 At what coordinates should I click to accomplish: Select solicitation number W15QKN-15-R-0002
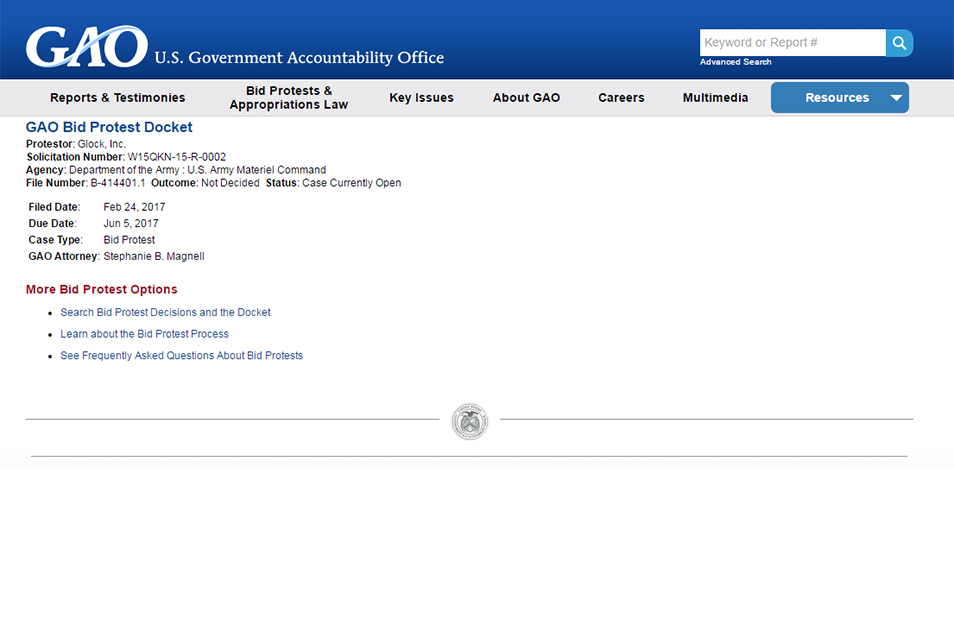pos(176,157)
